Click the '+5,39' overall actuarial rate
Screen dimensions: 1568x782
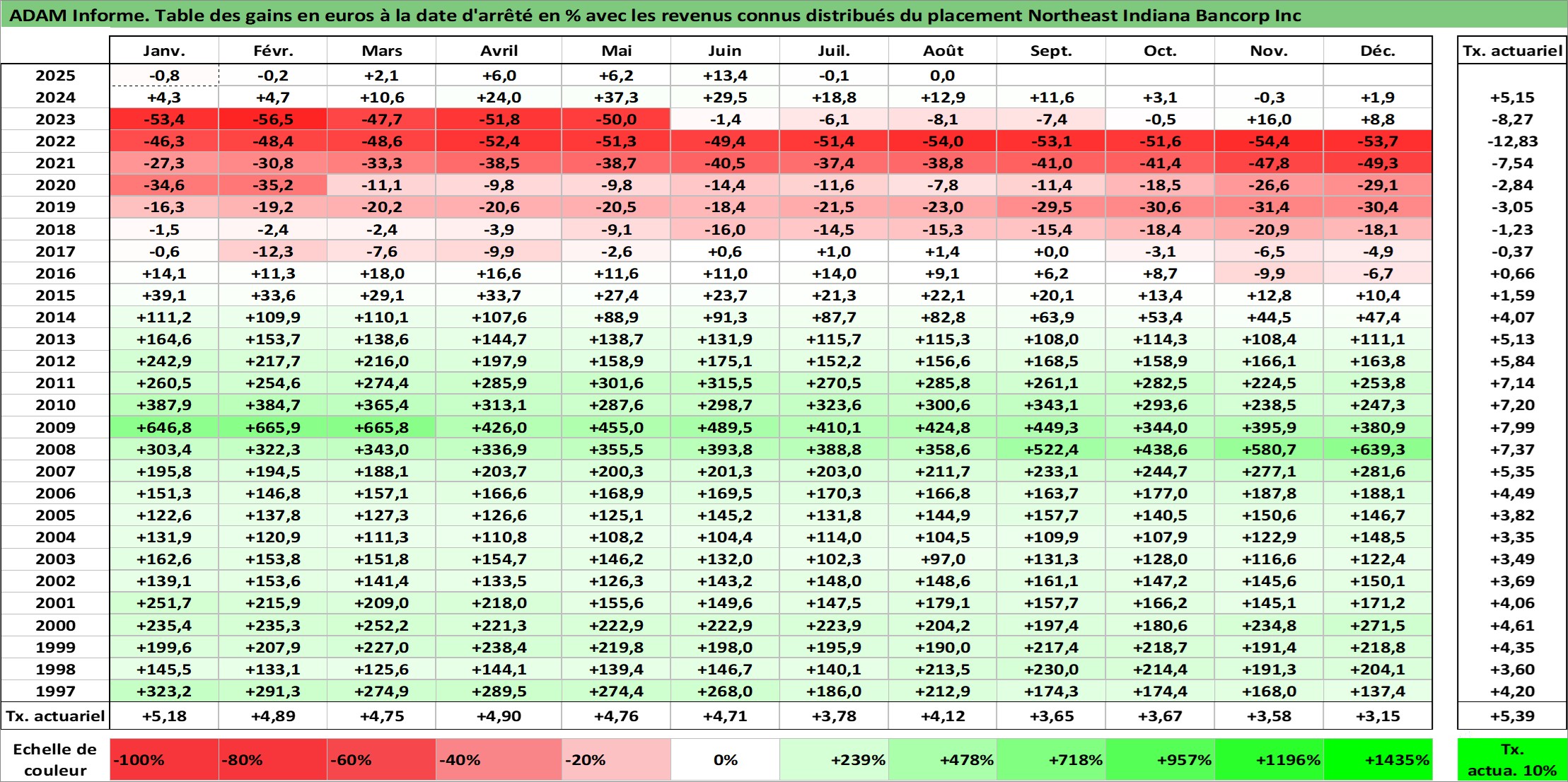point(1512,716)
